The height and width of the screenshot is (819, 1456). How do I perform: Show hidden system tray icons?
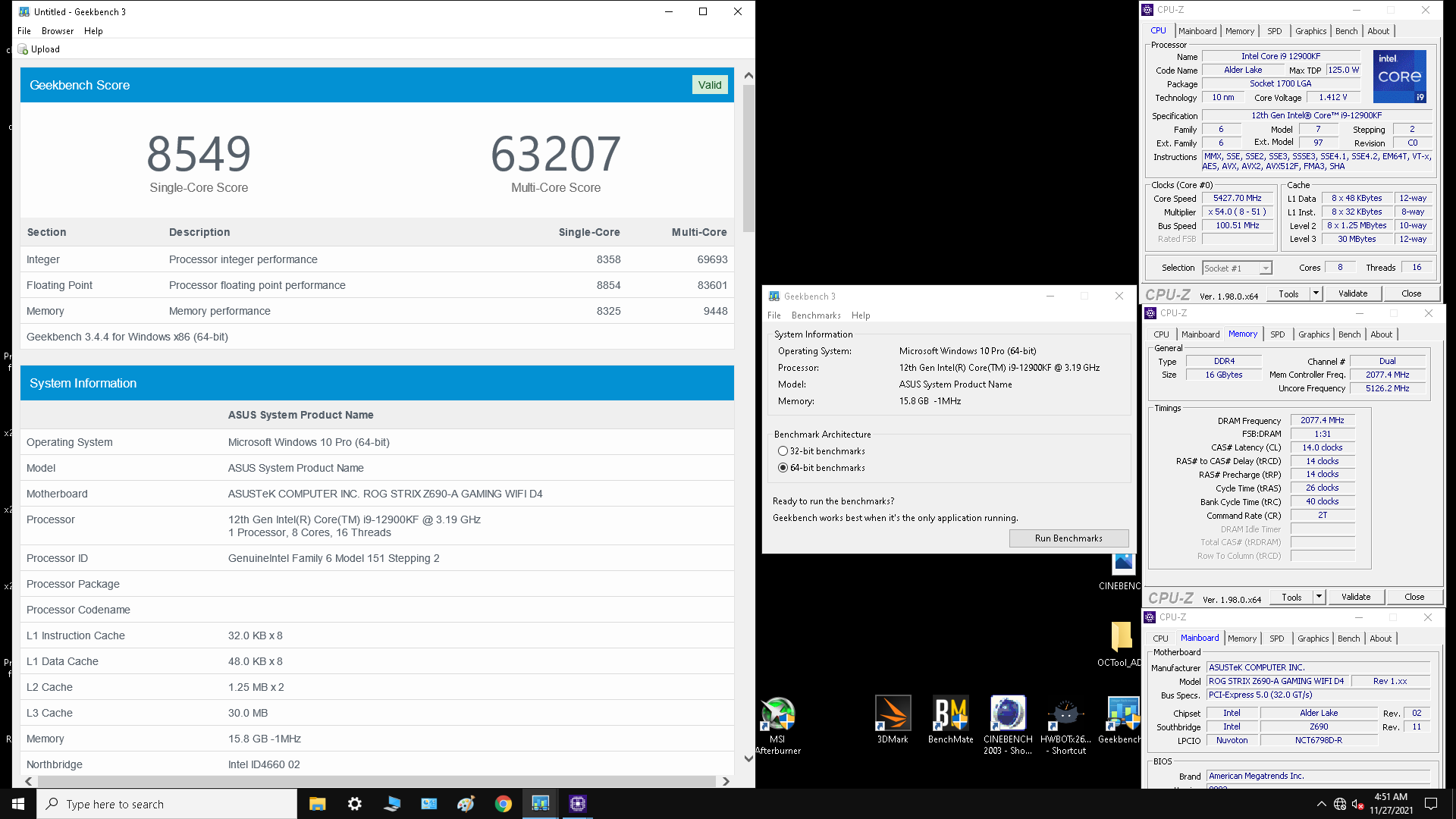point(1321,804)
